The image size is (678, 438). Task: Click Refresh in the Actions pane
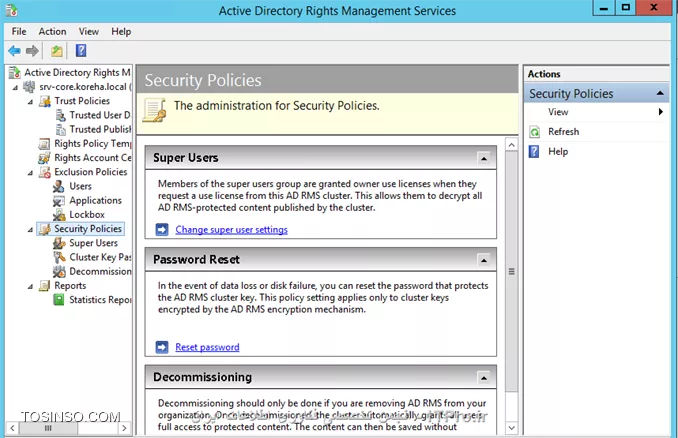(563, 131)
